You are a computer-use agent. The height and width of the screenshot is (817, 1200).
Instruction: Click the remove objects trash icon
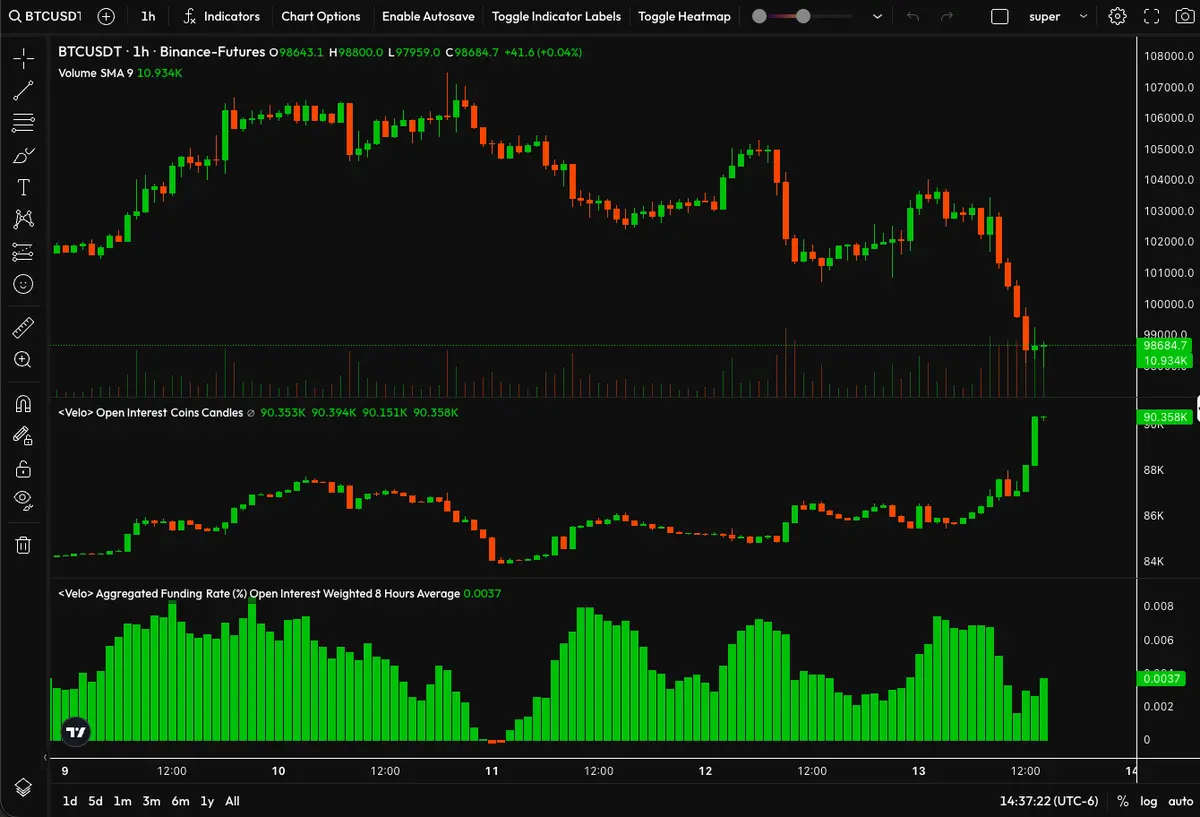23,544
